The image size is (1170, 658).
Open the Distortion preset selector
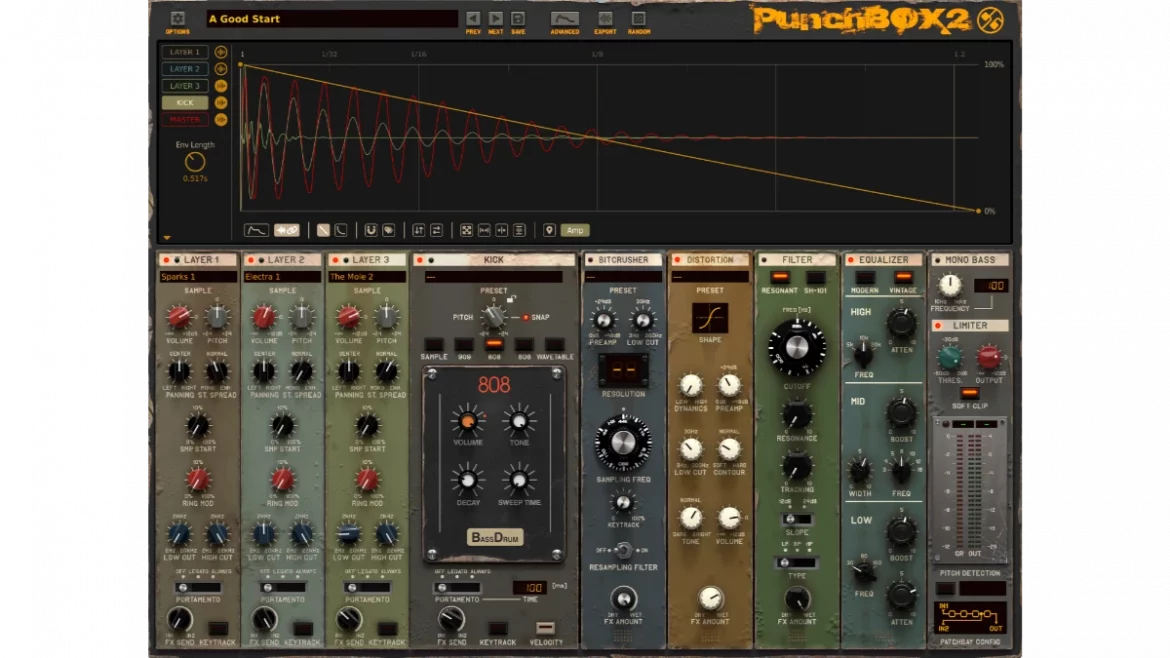point(710,277)
